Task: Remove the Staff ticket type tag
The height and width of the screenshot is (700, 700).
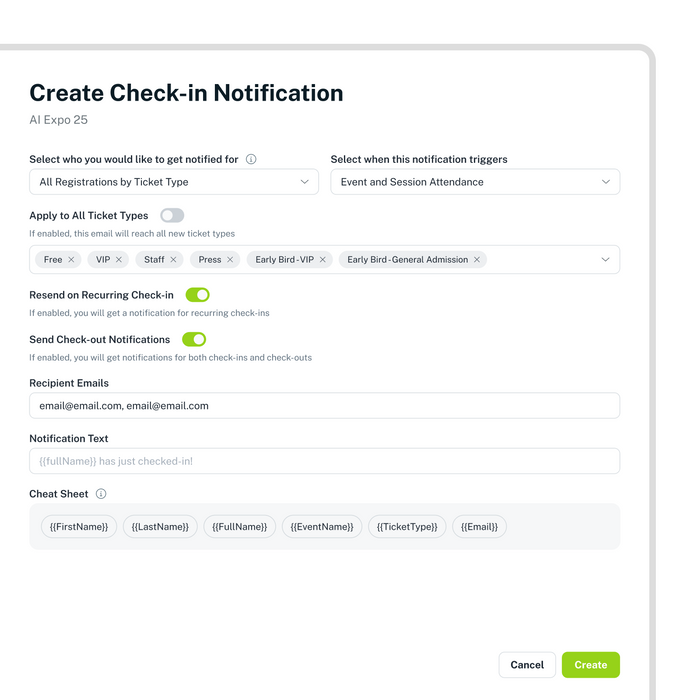Action: 173,260
